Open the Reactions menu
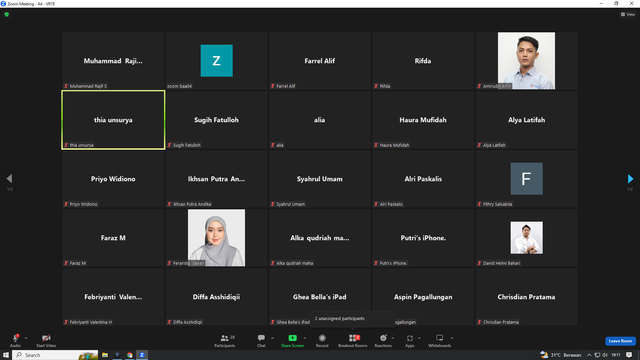The width and height of the screenshot is (640, 360). (x=383, y=340)
